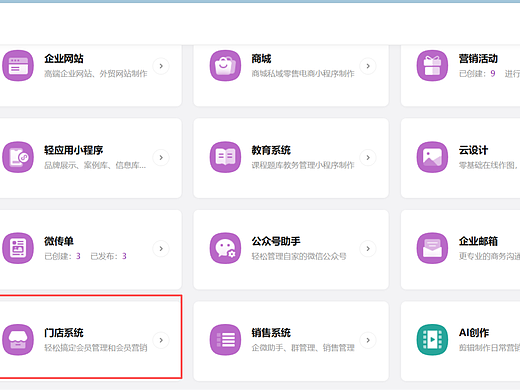Expand 商城 card using the chevron
Viewport: 520px width, 390px height.
[368, 66]
